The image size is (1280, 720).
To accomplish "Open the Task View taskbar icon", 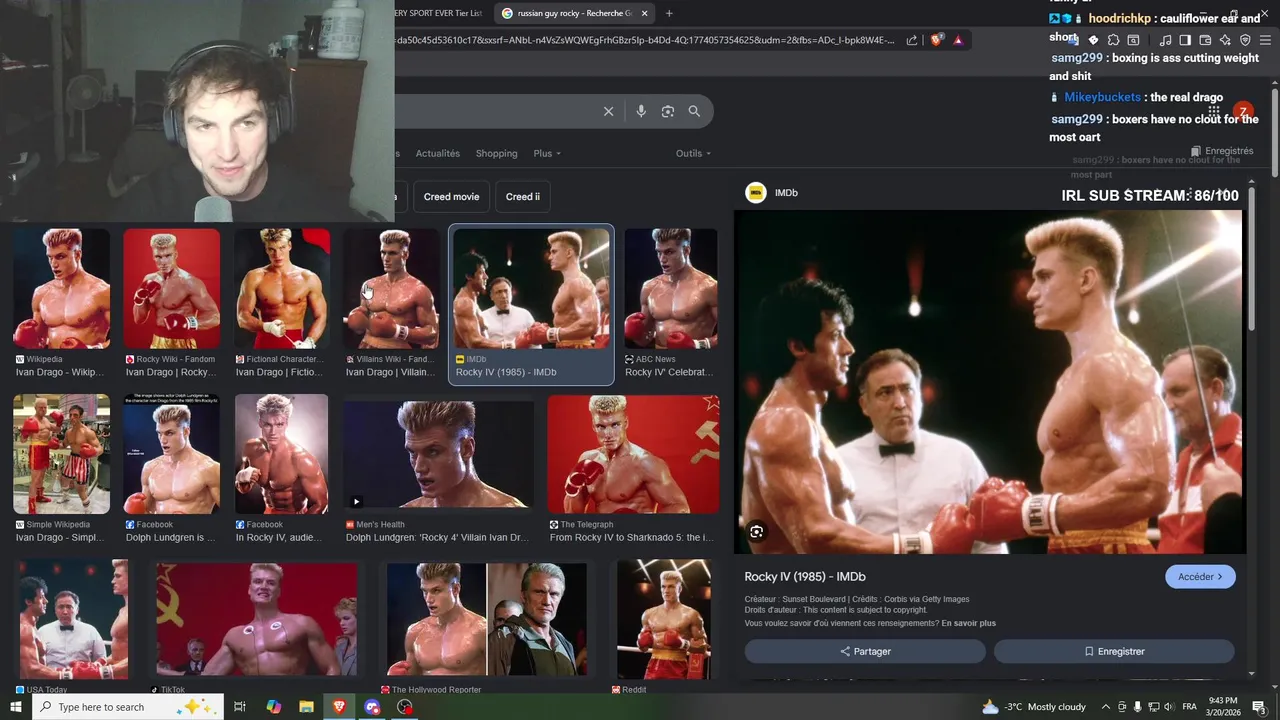I will (x=240, y=707).
